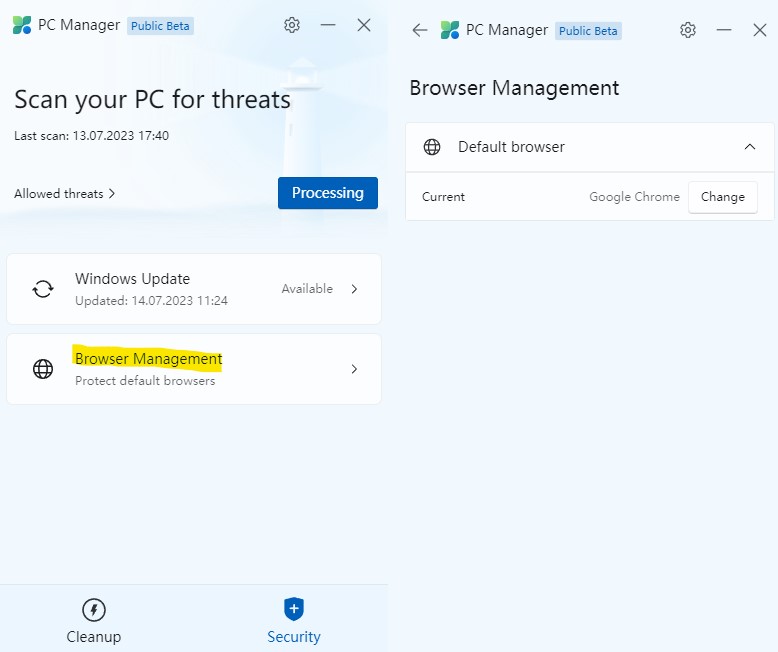
Task: Click the Last scan date text
Action: coord(91,135)
